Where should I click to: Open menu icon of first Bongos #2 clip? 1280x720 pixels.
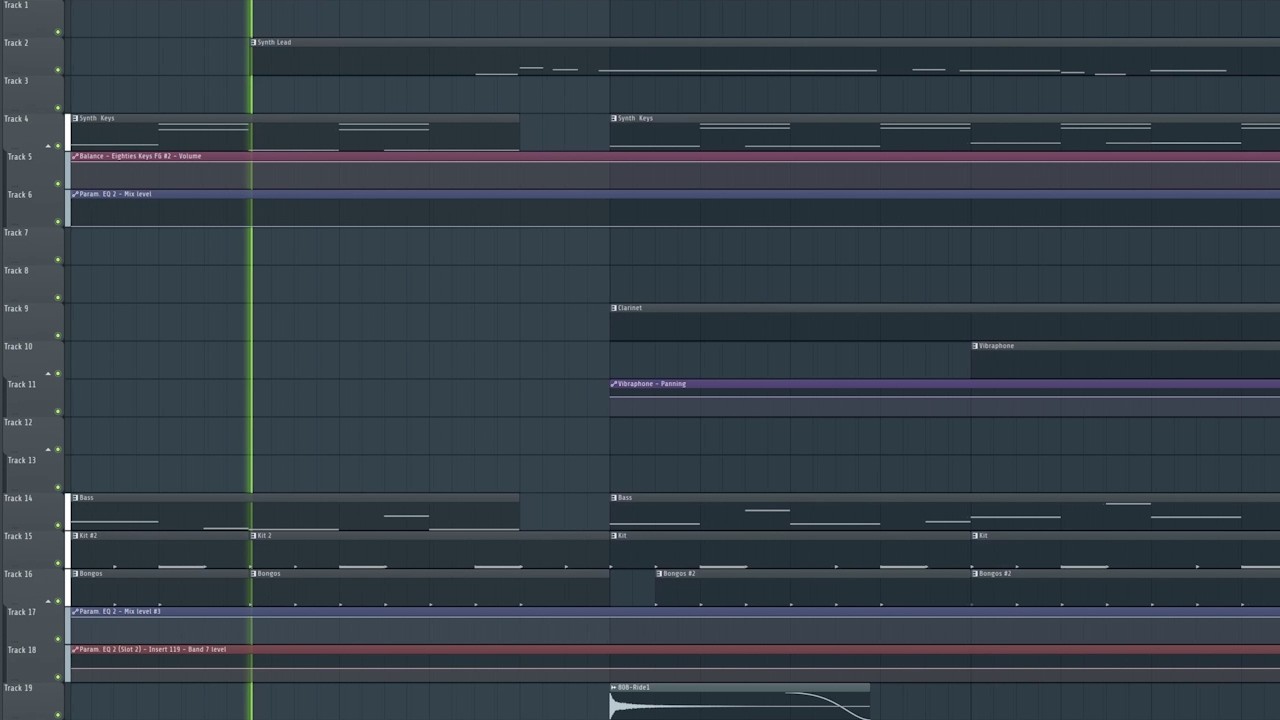pos(660,574)
